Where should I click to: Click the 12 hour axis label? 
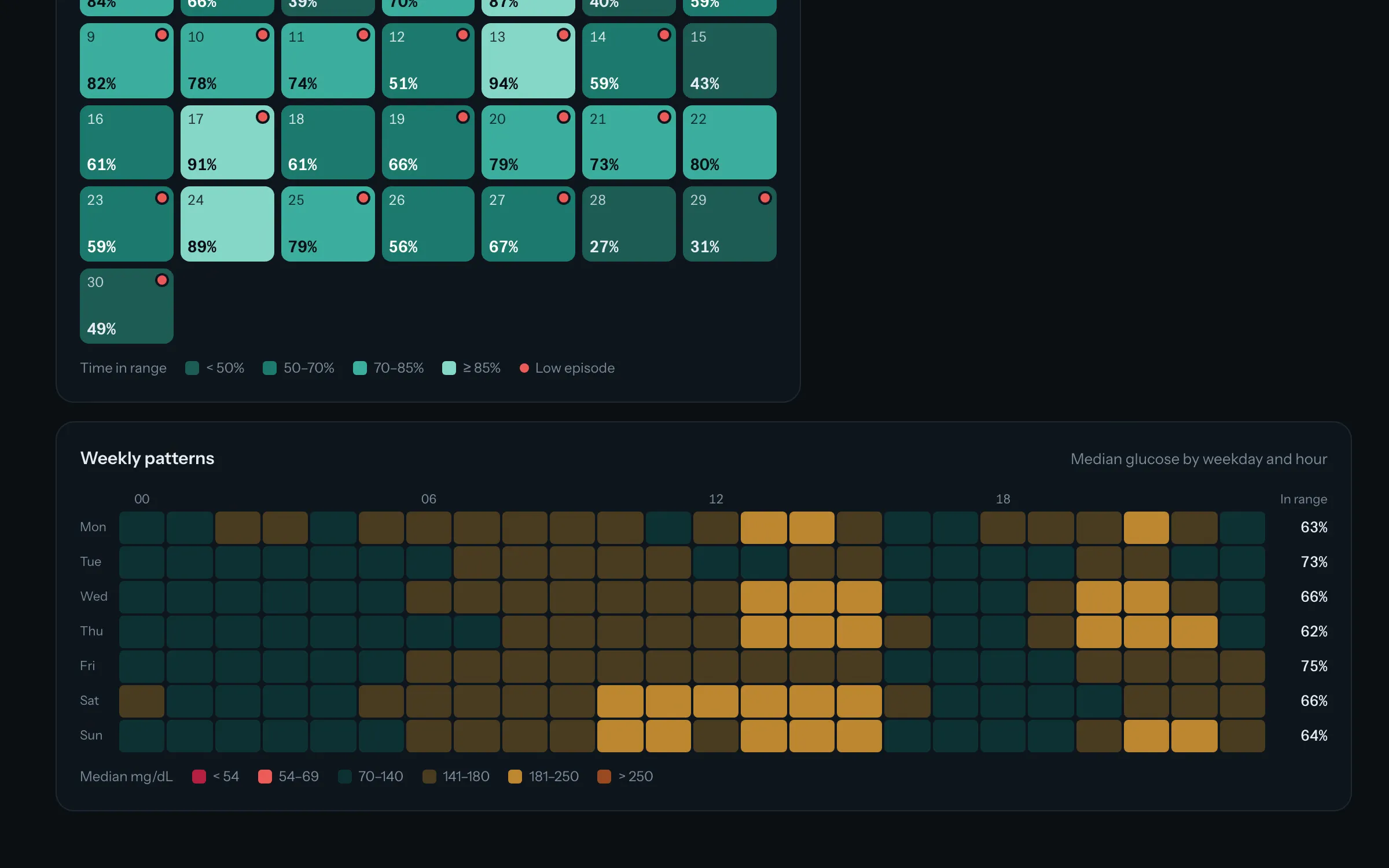(716, 499)
